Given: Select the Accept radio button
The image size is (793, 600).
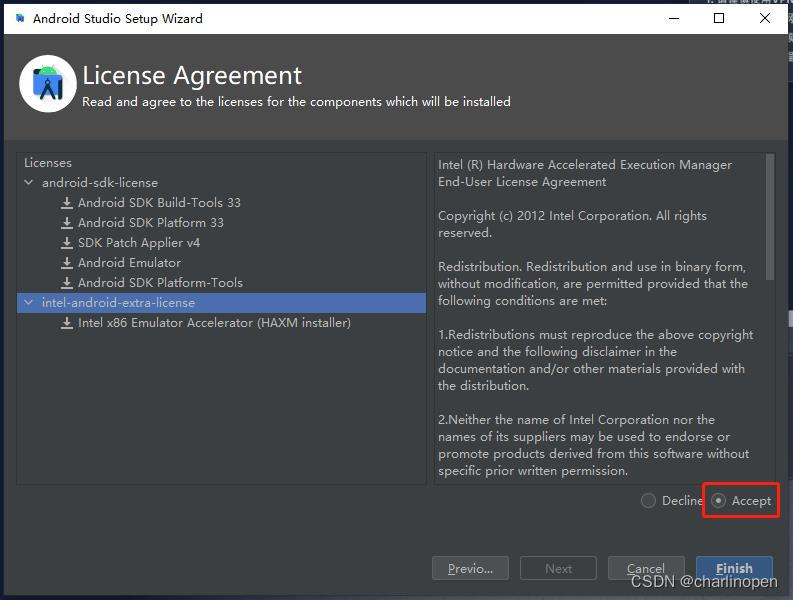Looking at the screenshot, I should [719, 501].
